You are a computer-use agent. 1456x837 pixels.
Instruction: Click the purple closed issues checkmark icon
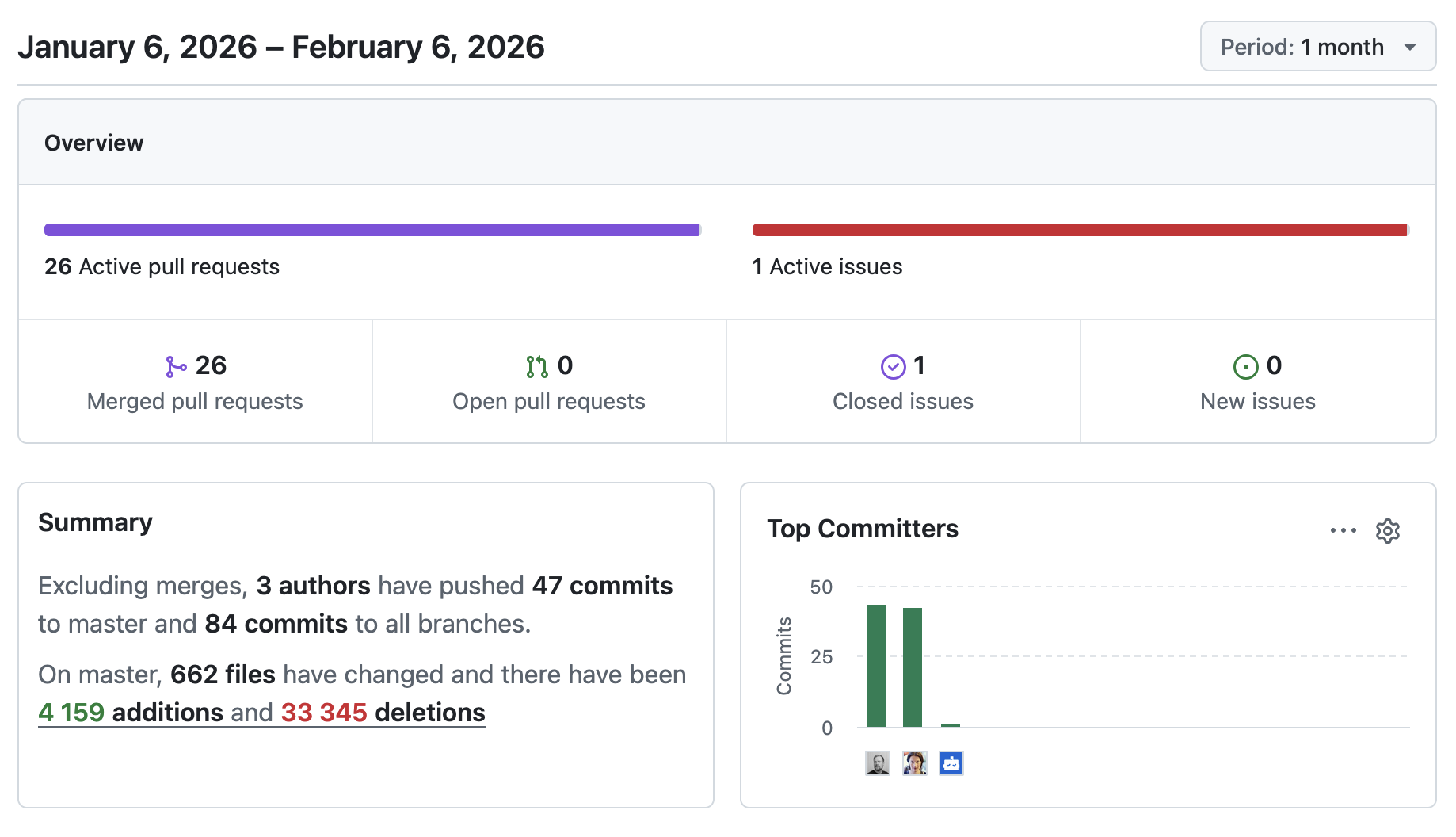(893, 366)
